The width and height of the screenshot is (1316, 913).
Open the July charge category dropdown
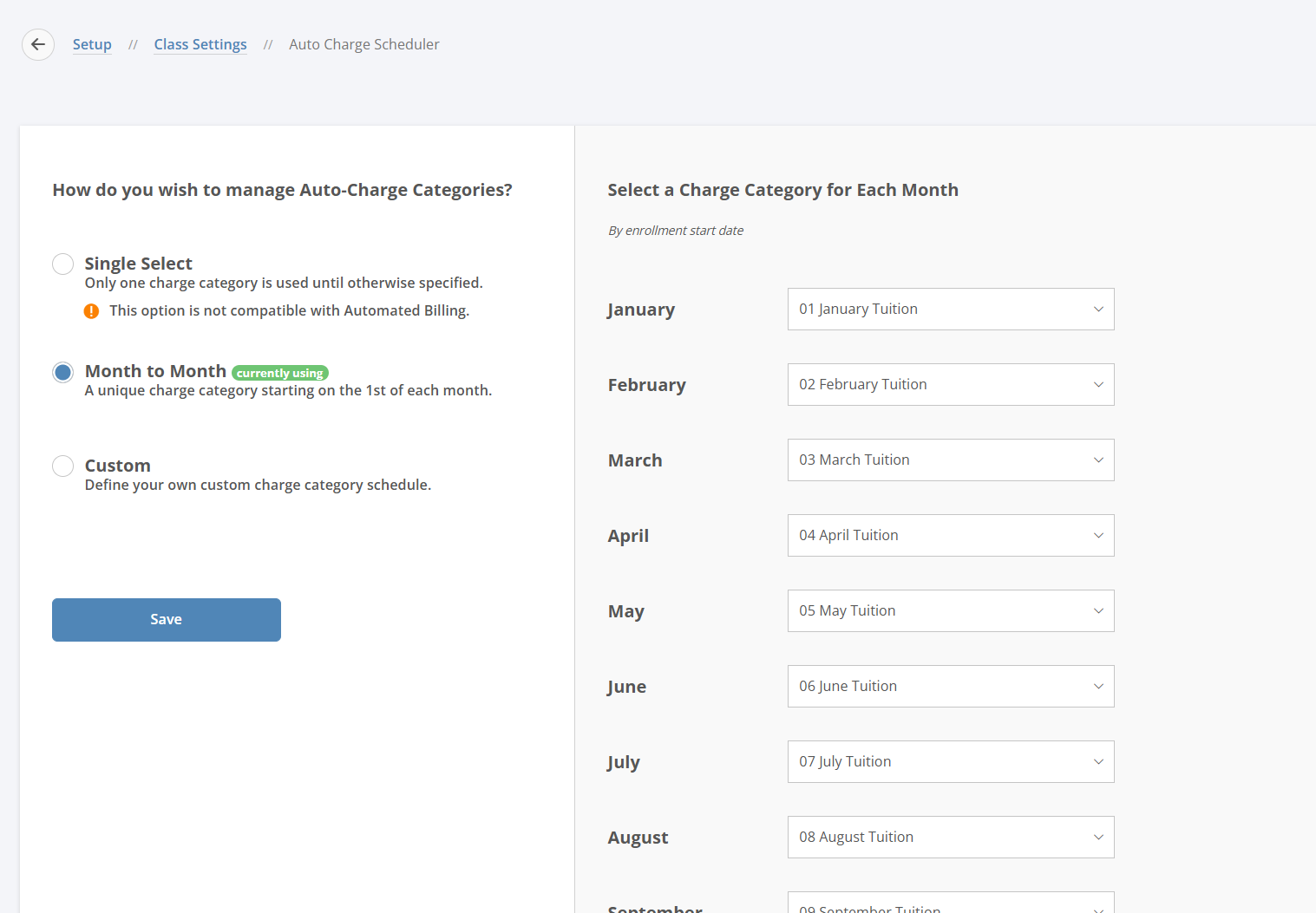(951, 762)
